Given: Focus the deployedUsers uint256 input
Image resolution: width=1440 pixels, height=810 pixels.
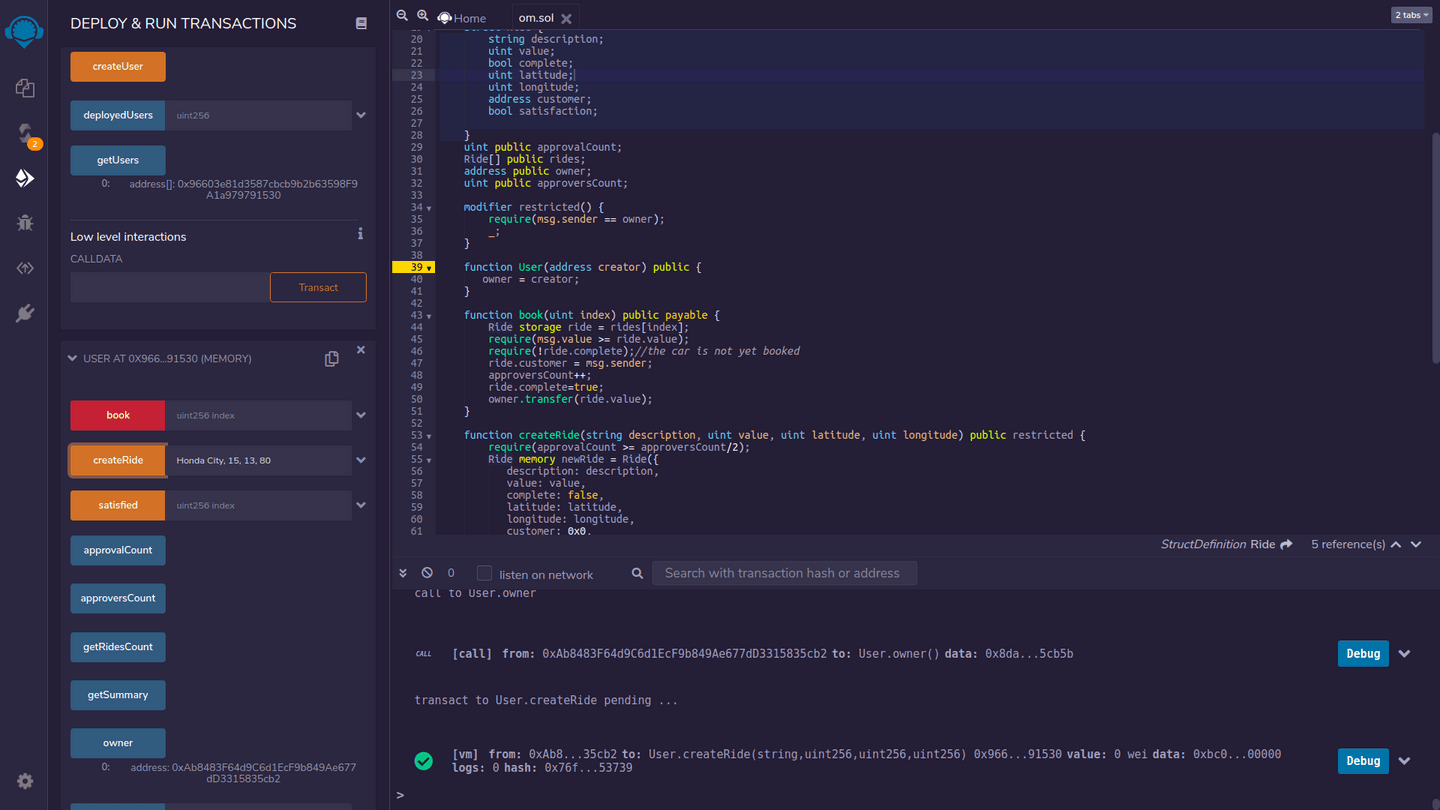Looking at the screenshot, I should (259, 115).
